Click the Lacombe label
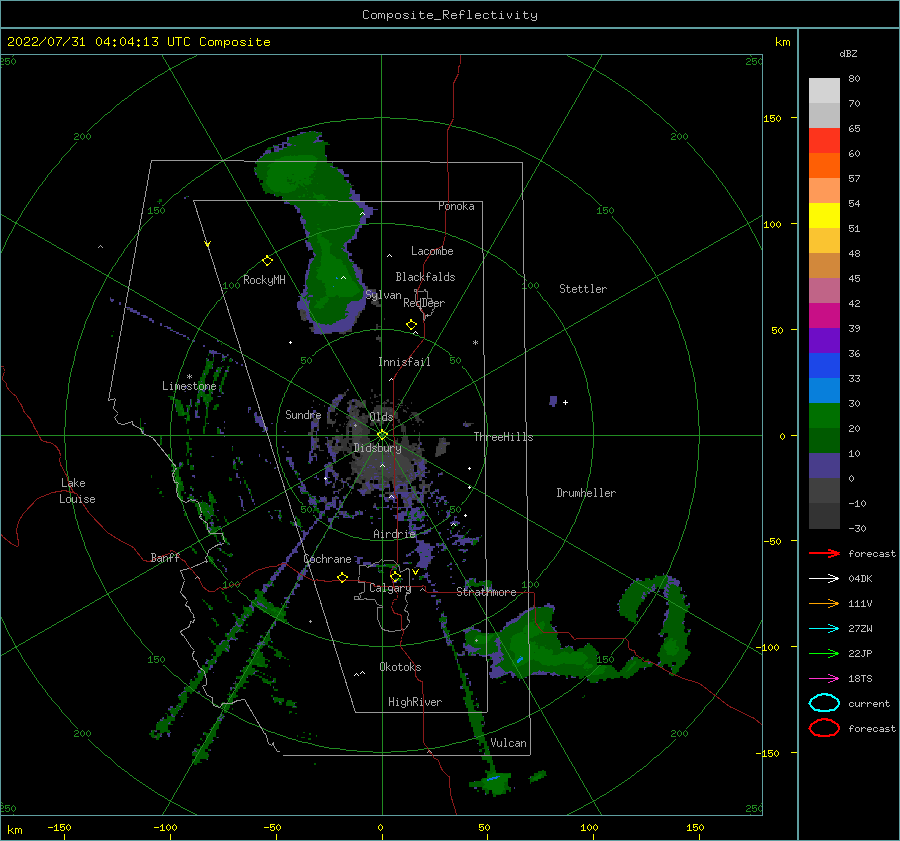The height and width of the screenshot is (841, 900). point(432,251)
